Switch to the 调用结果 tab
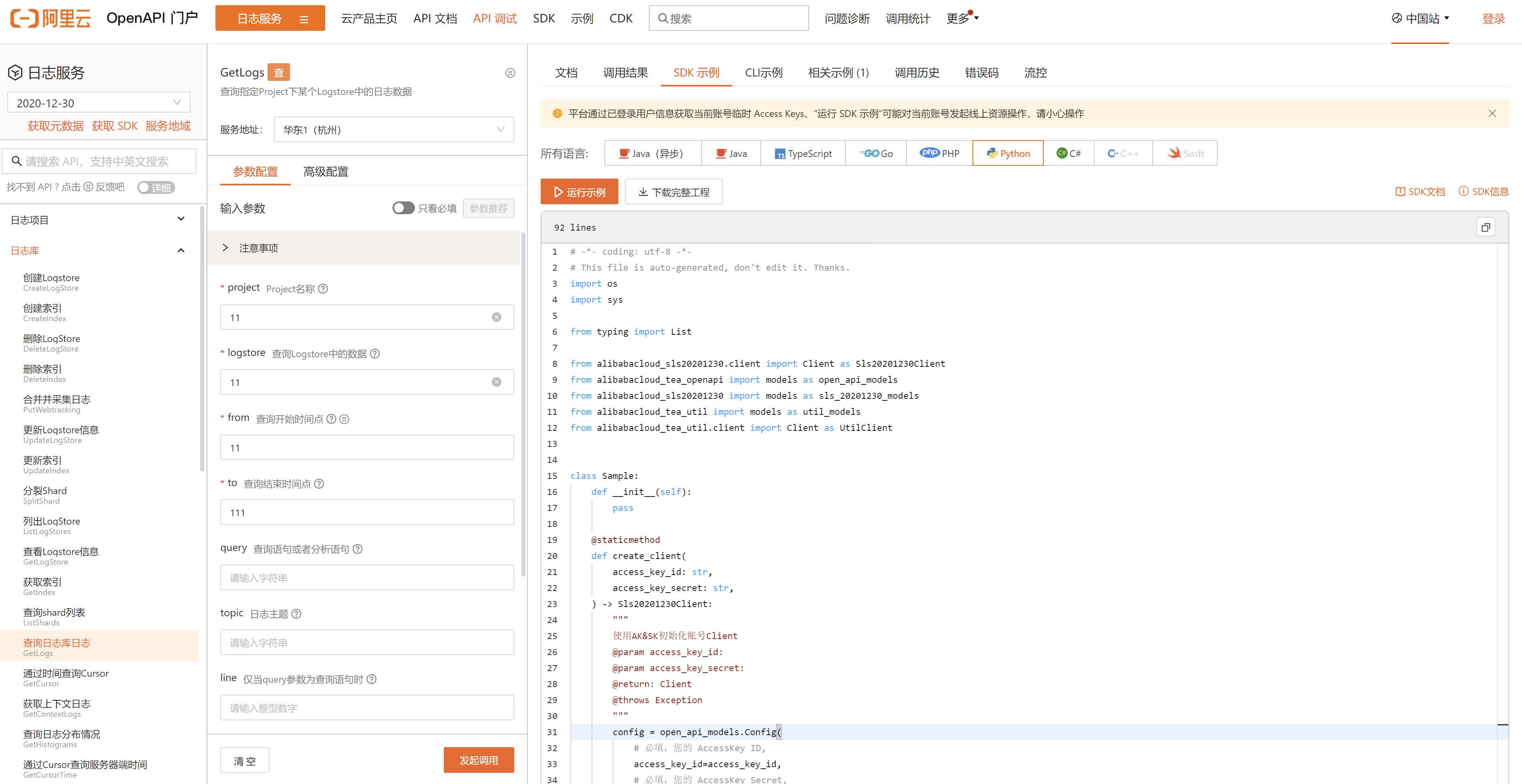The image size is (1522, 784). pyautogui.click(x=625, y=72)
